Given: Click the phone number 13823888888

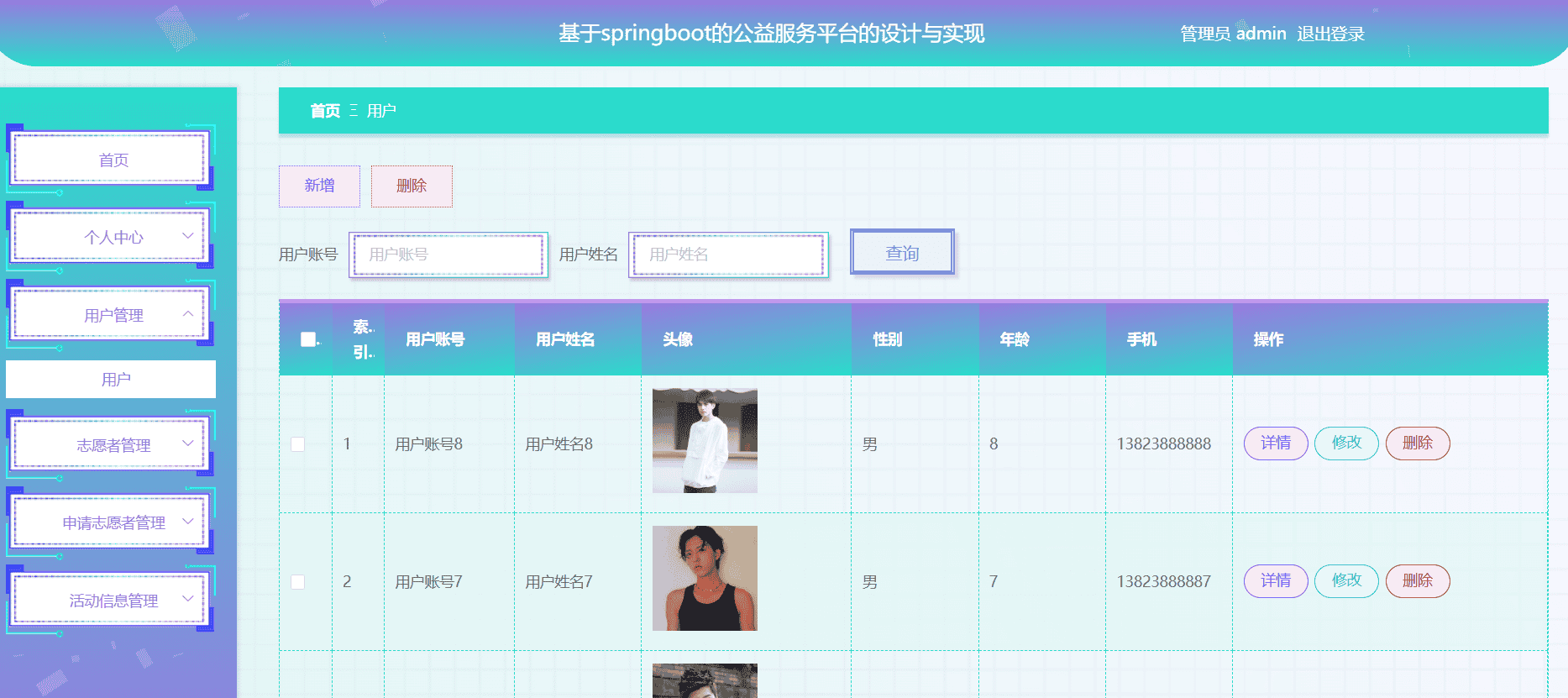Looking at the screenshot, I should click(1164, 444).
